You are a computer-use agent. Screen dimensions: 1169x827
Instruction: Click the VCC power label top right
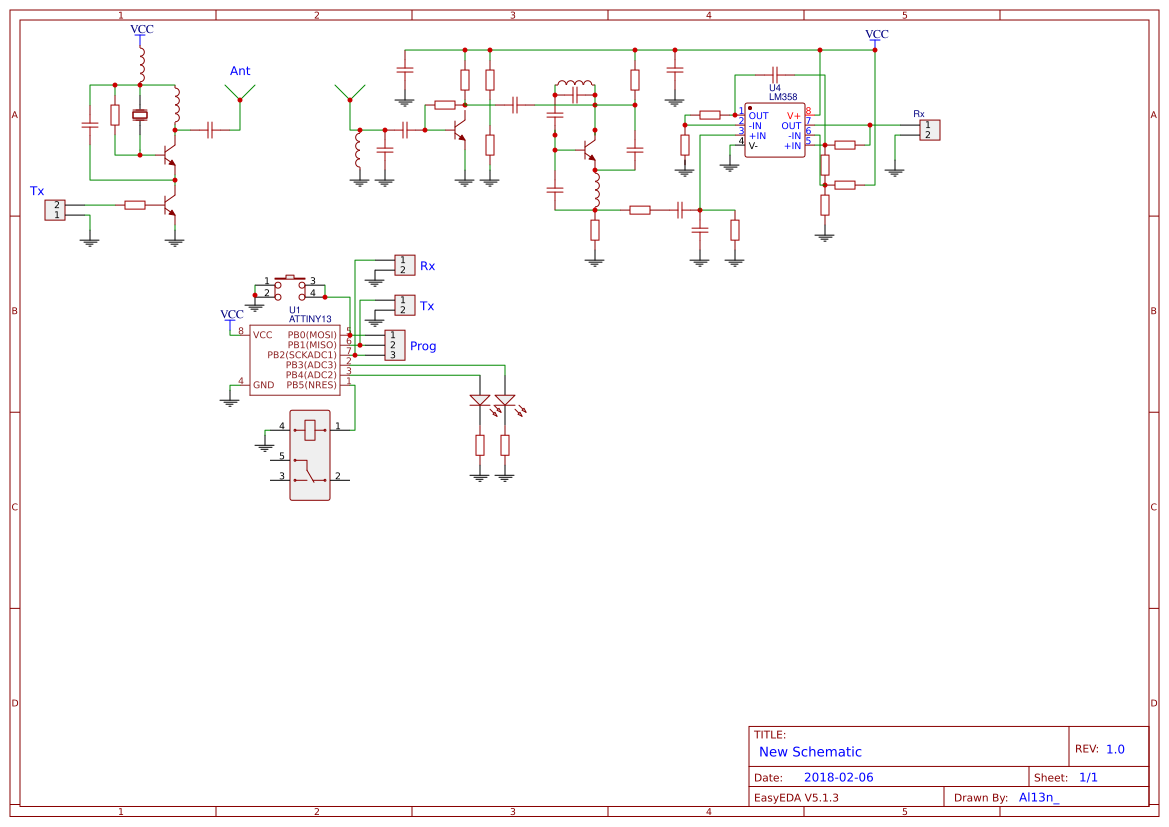(876, 33)
